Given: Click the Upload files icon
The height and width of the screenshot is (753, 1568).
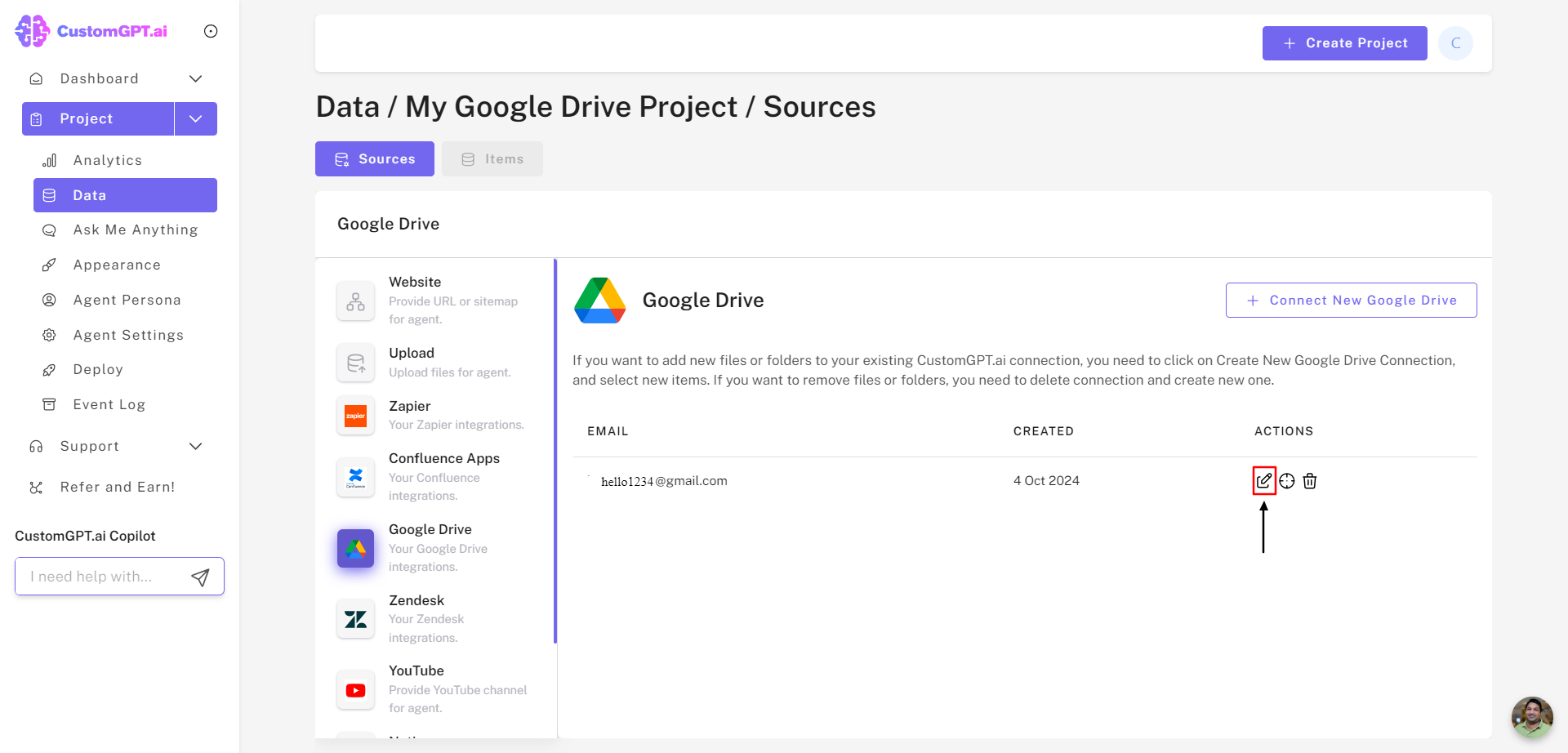Looking at the screenshot, I should (355, 363).
